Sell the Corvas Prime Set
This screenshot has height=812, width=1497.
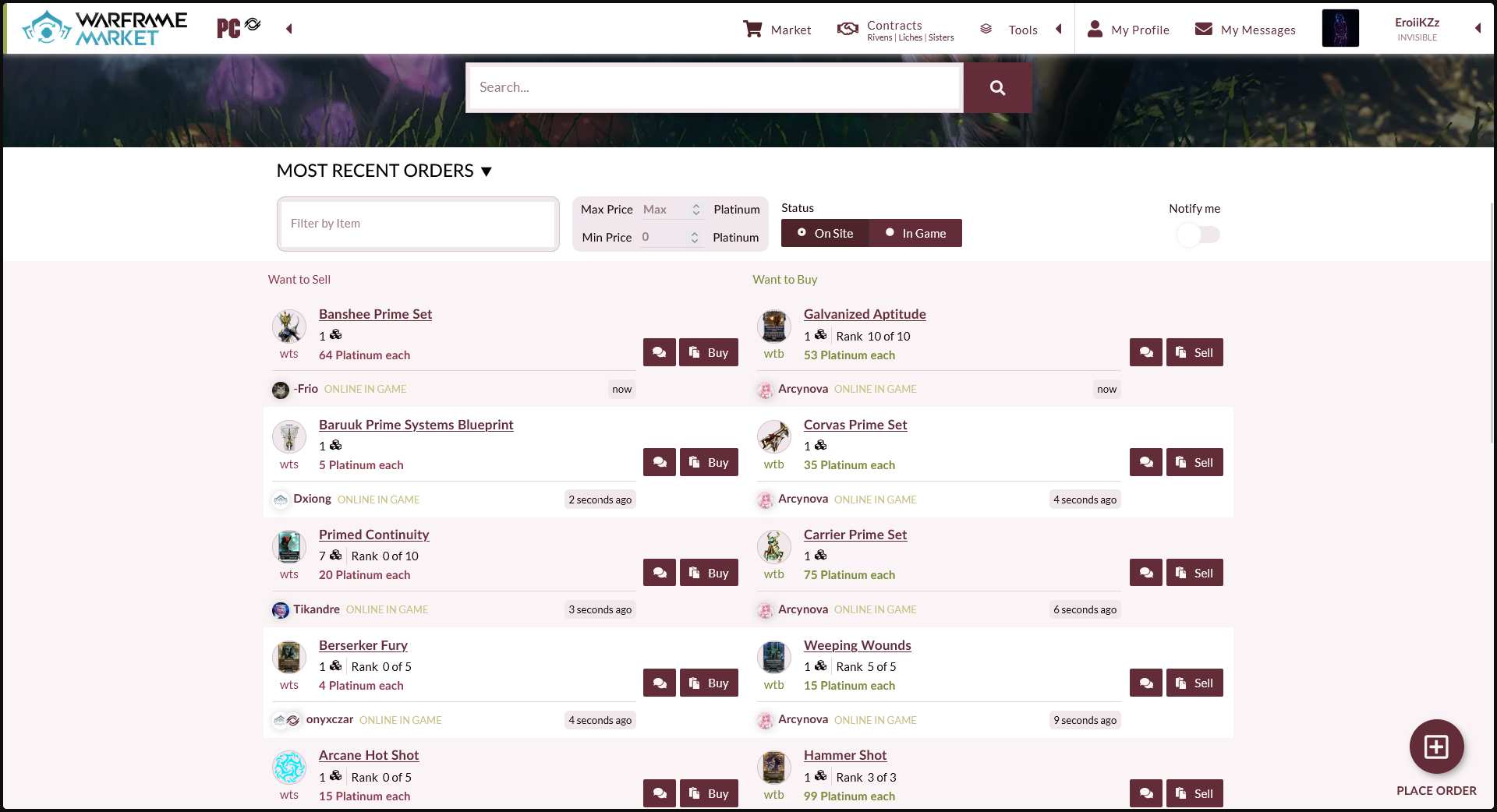click(1194, 462)
